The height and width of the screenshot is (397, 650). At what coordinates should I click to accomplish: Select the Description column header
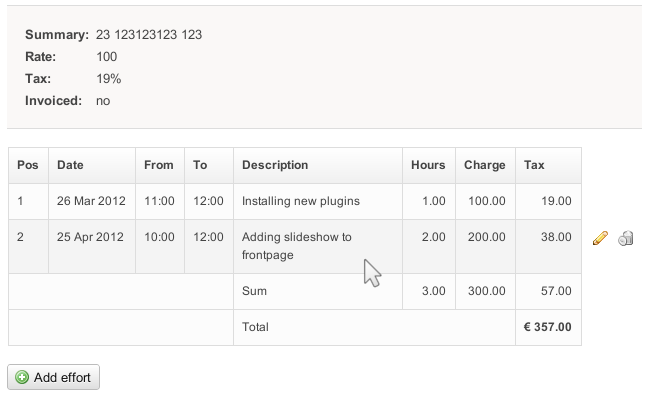tap(318, 165)
